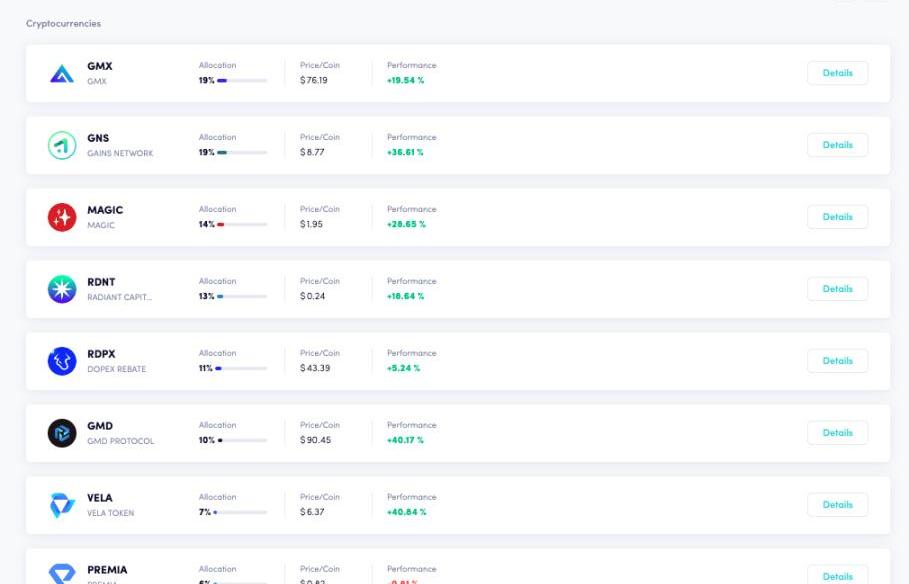
Task: Open Details for GNS
Action: tap(837, 145)
